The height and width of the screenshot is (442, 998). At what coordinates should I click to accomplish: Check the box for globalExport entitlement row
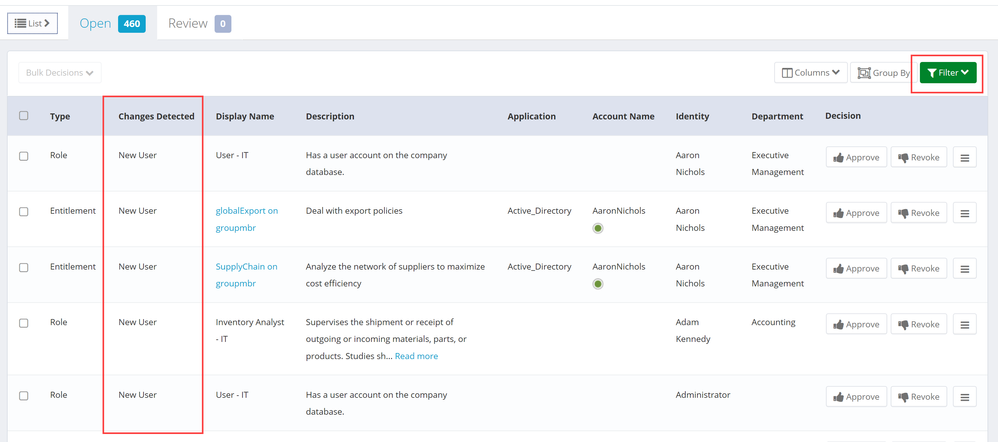(x=24, y=212)
